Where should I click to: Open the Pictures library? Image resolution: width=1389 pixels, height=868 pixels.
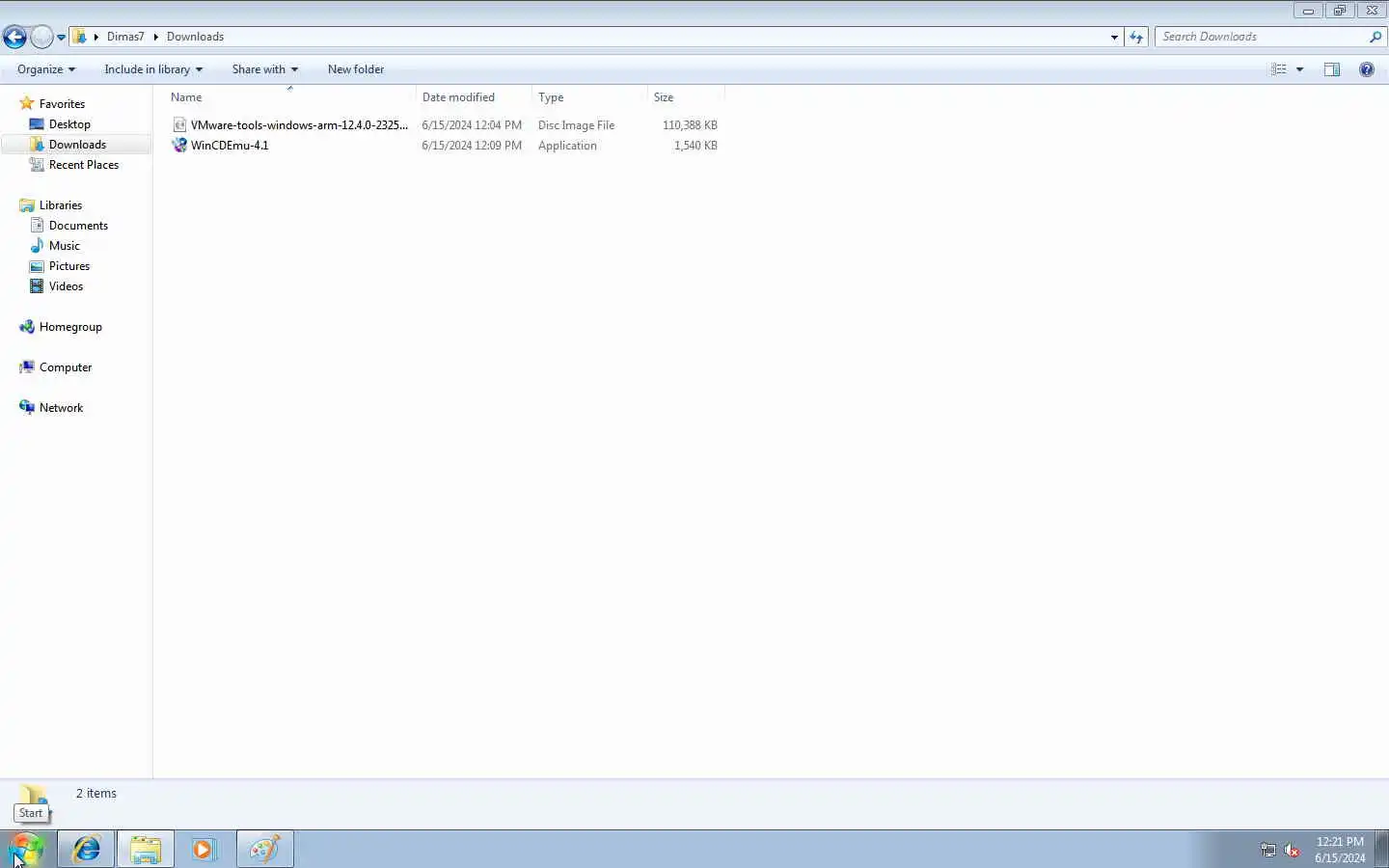tap(69, 266)
